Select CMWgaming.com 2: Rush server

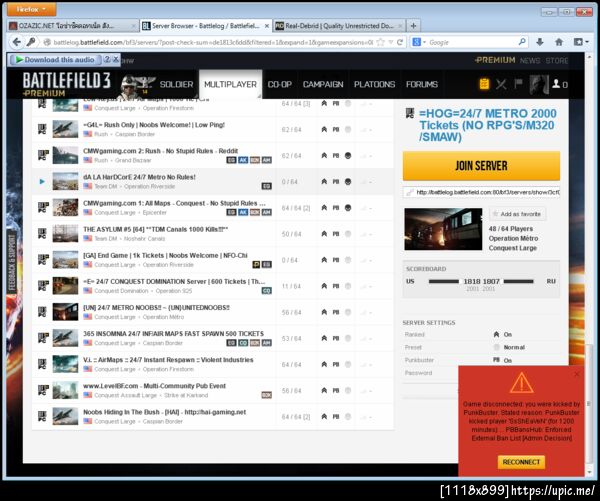tap(213, 155)
